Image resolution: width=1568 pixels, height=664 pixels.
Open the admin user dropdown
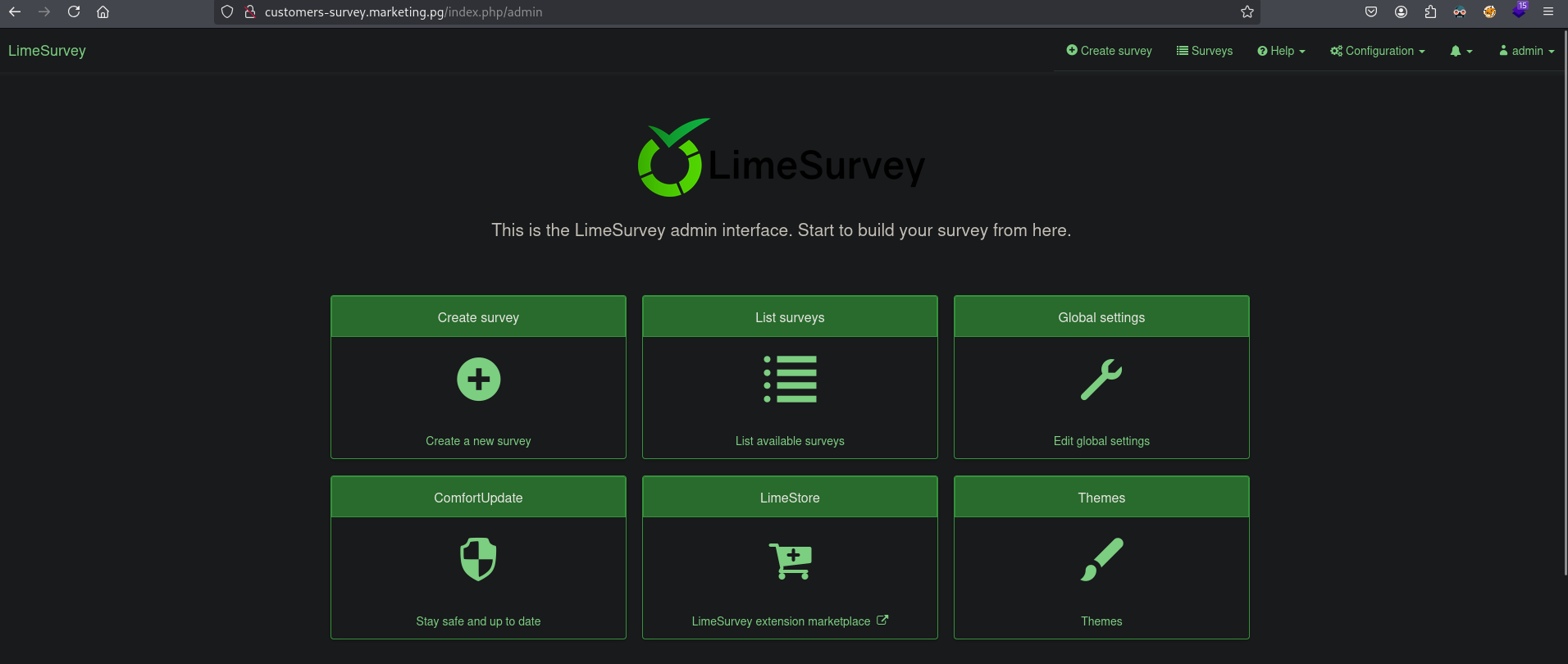(1526, 51)
